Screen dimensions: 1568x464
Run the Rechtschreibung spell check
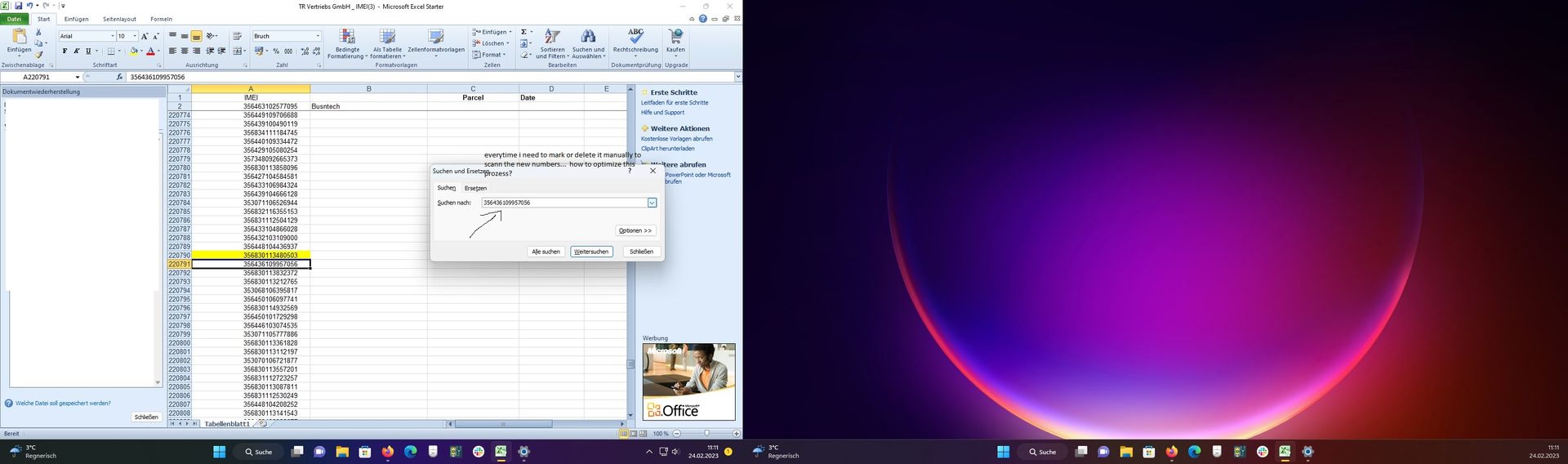tap(635, 38)
